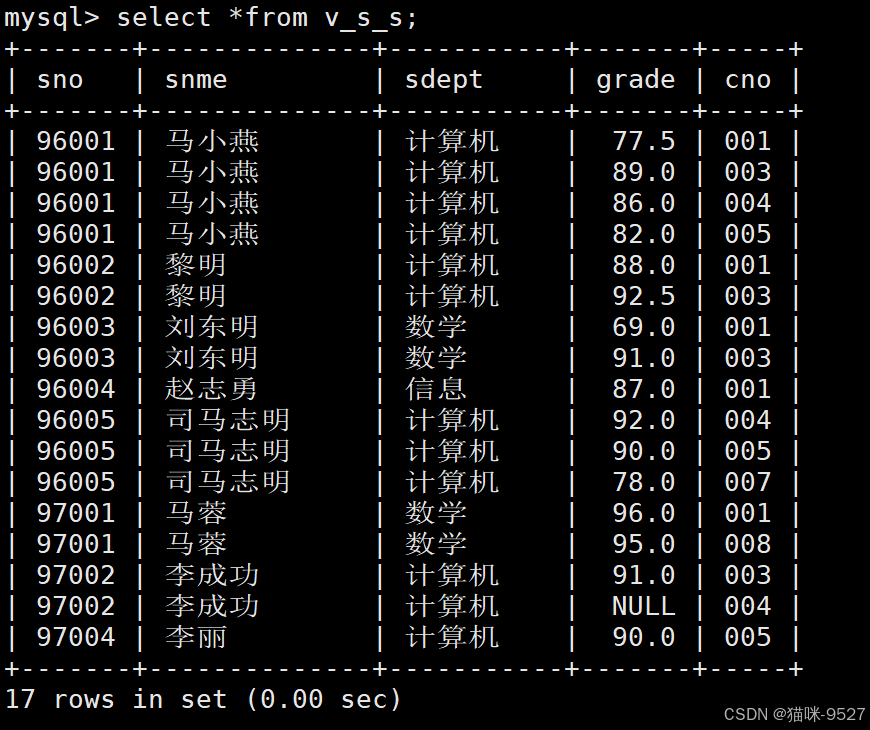
Task: Click cno 001 in the 赵志勇 row
Action: tap(748, 390)
